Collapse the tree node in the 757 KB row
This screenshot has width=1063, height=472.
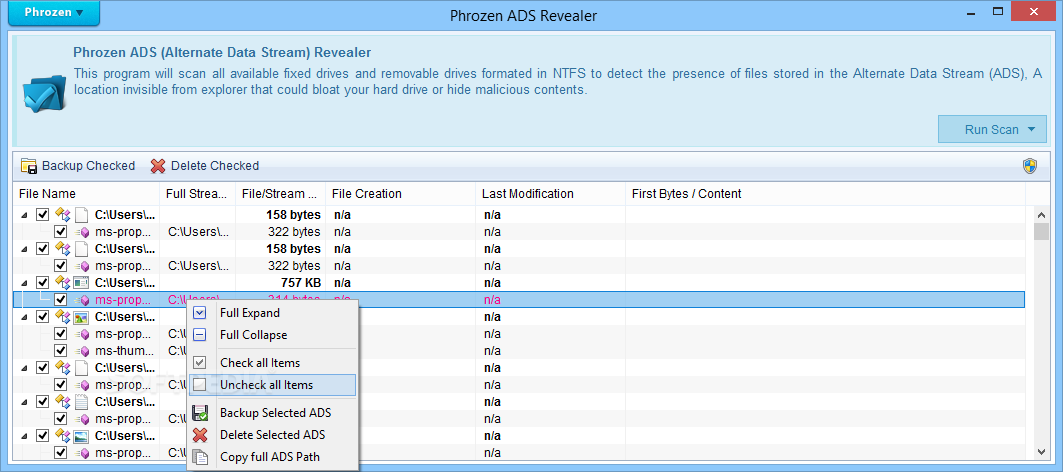point(24,283)
